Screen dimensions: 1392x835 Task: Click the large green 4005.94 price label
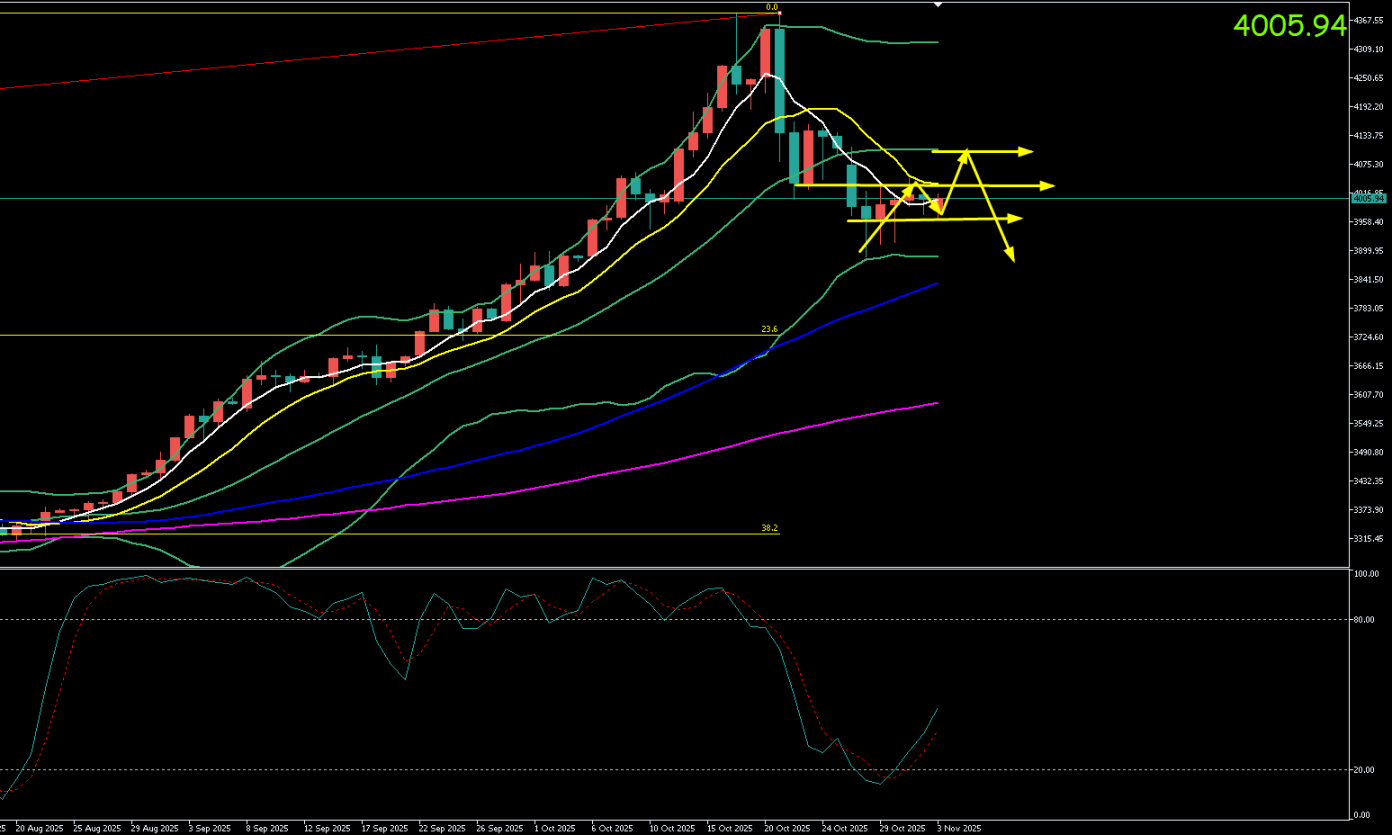pyautogui.click(x=1290, y=26)
